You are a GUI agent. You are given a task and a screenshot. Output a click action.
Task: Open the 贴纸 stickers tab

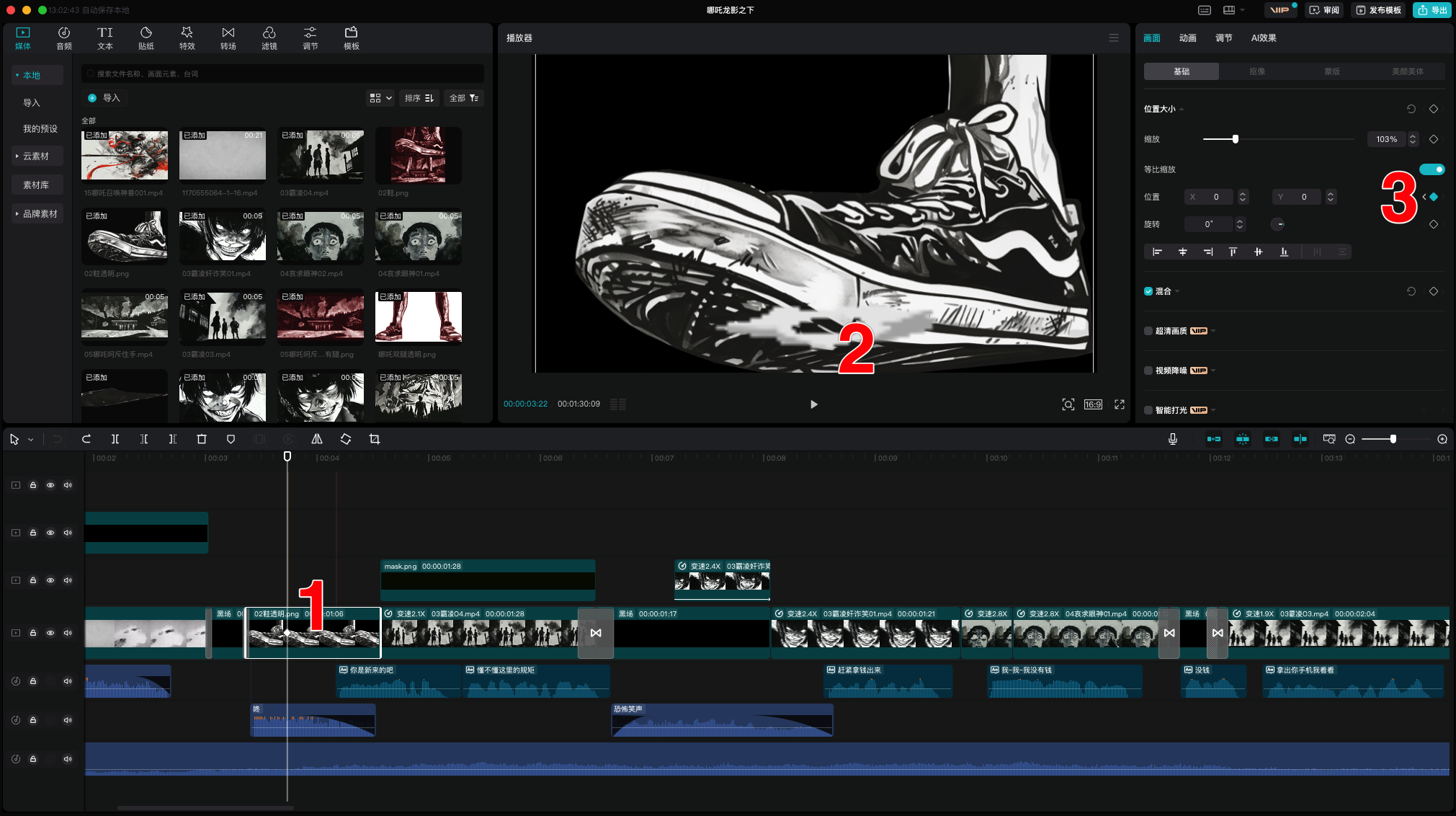146,38
